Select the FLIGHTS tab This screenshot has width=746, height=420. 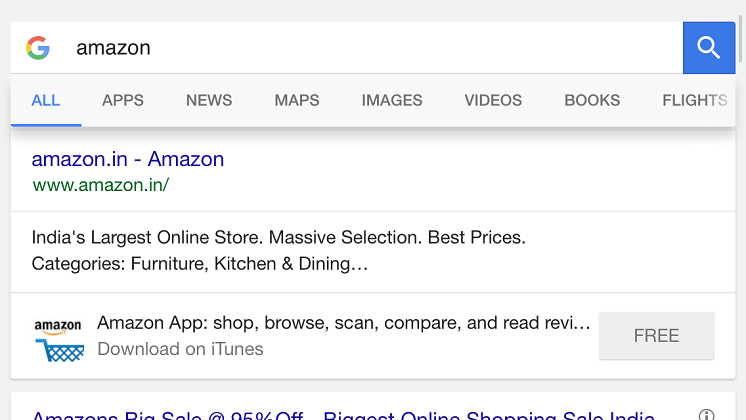694,100
